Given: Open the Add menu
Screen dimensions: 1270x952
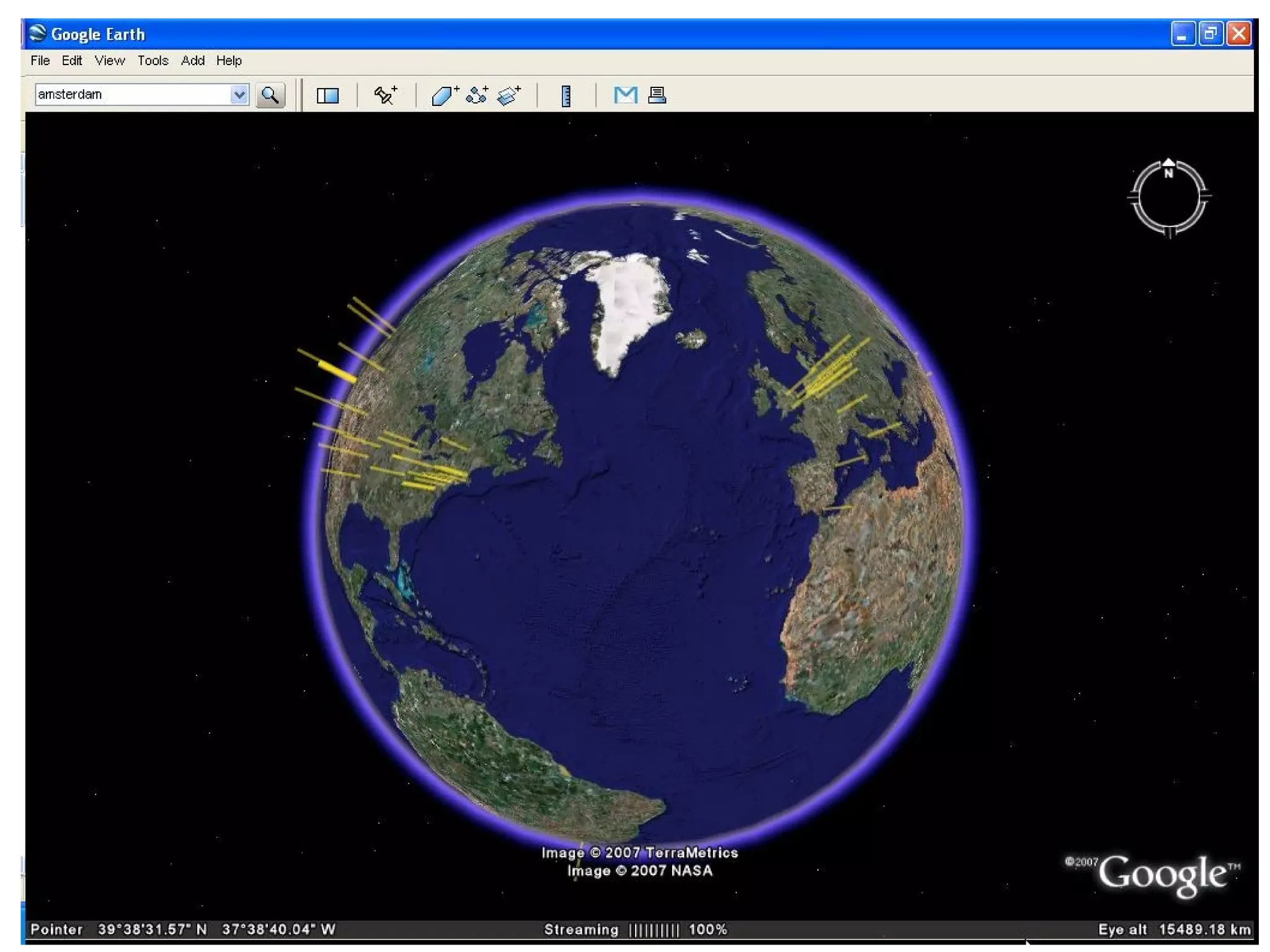Looking at the screenshot, I should coord(192,60).
